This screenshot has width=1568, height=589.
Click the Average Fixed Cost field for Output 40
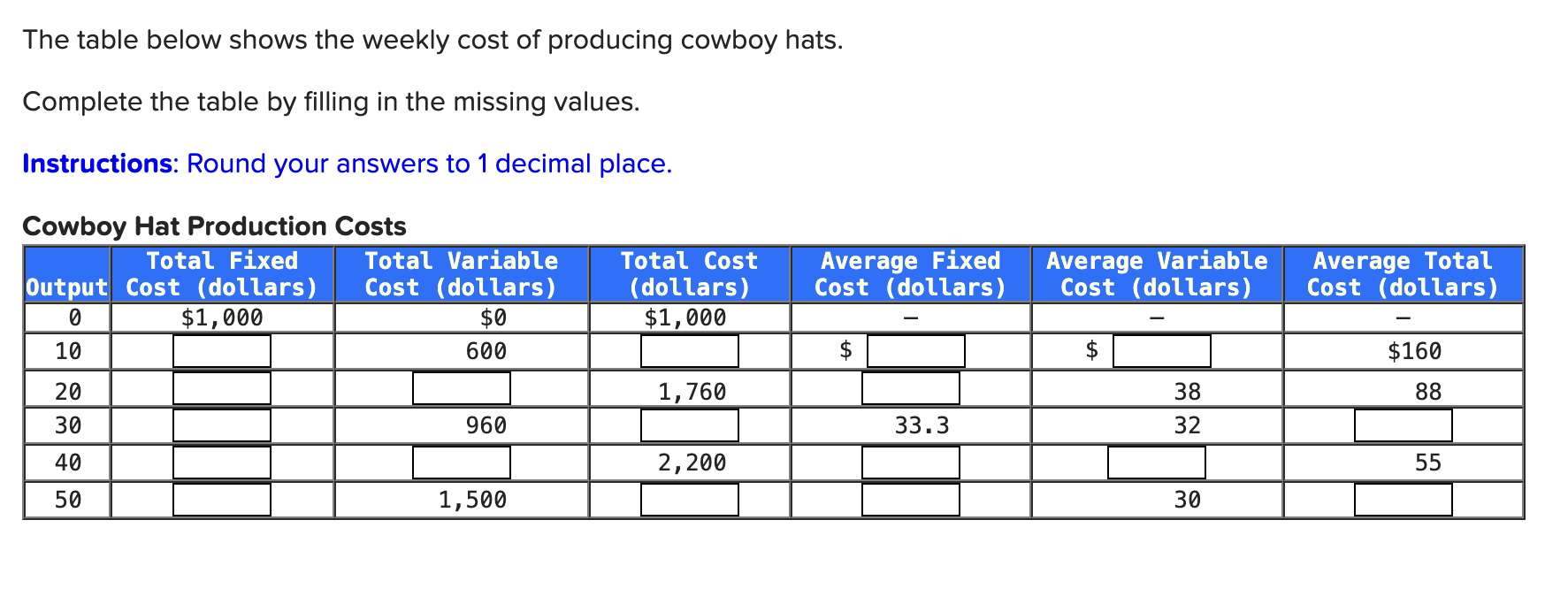click(x=911, y=462)
